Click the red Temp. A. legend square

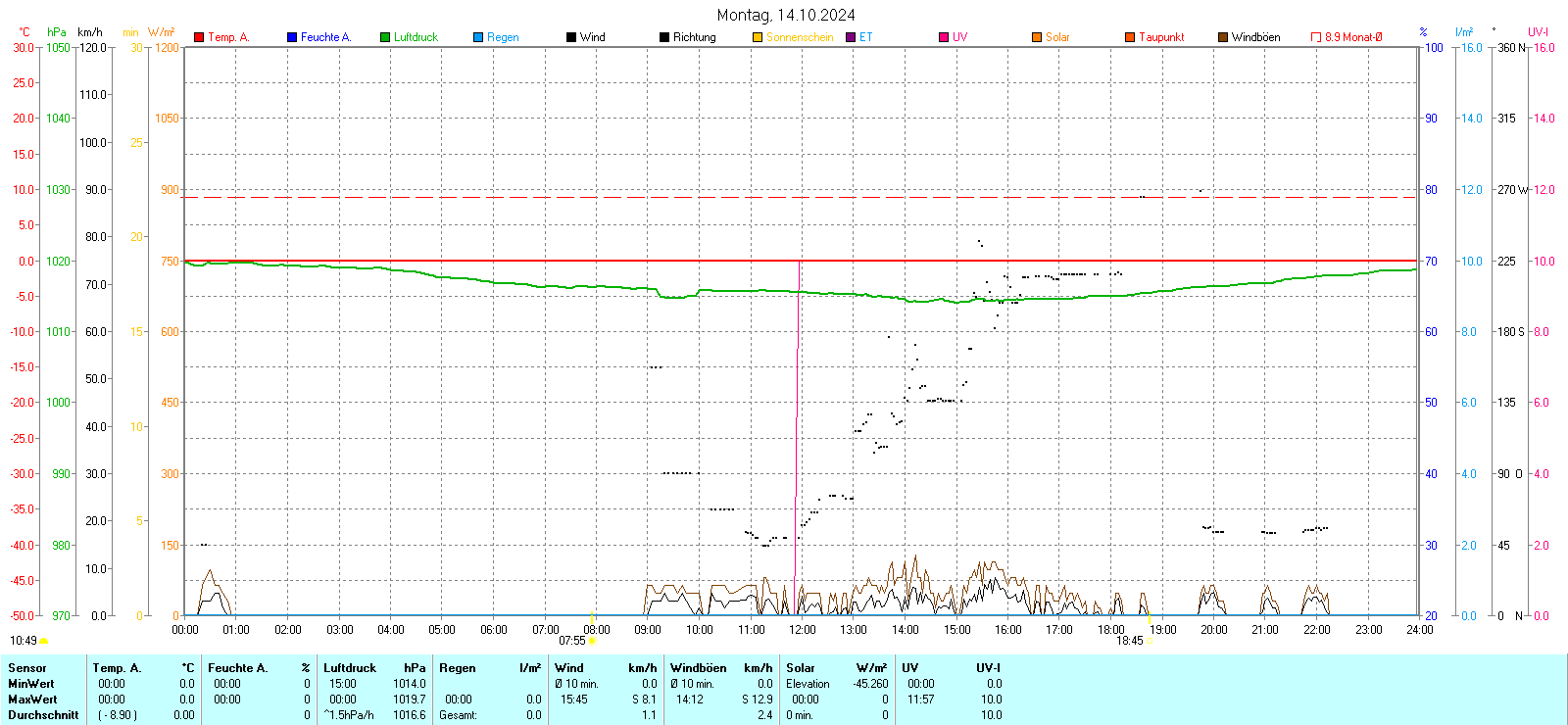point(199,37)
